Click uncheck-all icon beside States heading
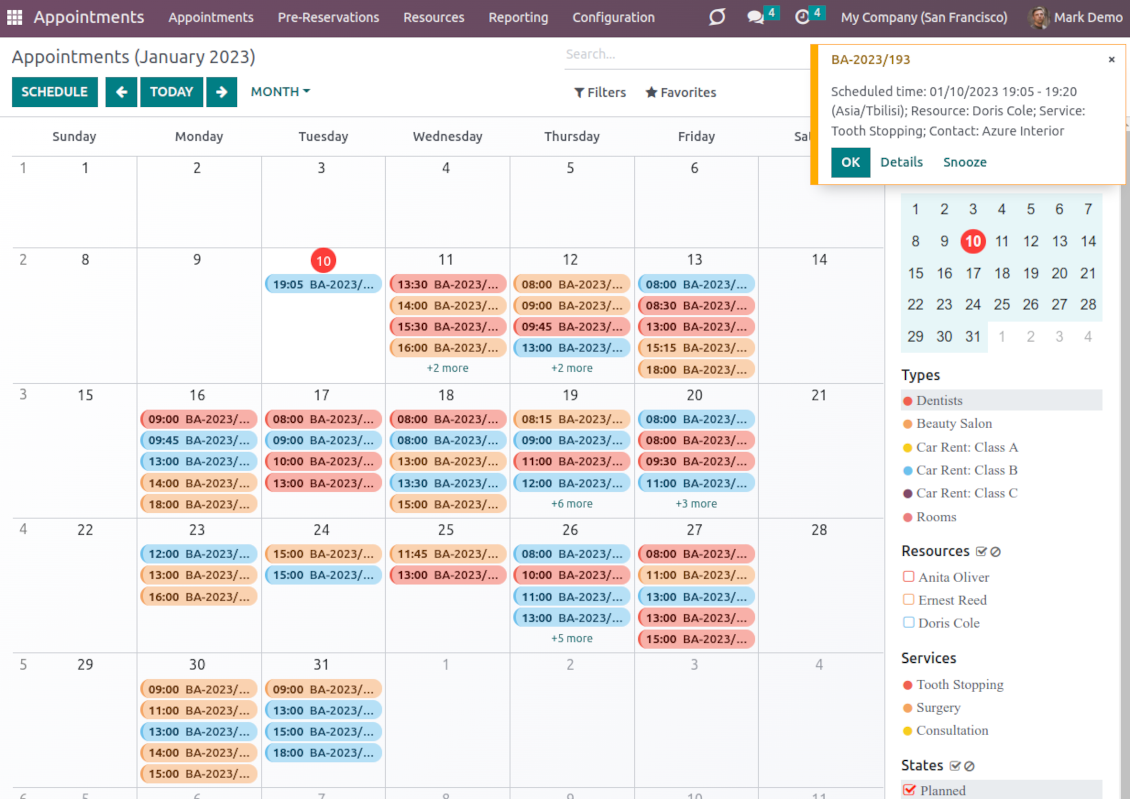 click(x=969, y=766)
